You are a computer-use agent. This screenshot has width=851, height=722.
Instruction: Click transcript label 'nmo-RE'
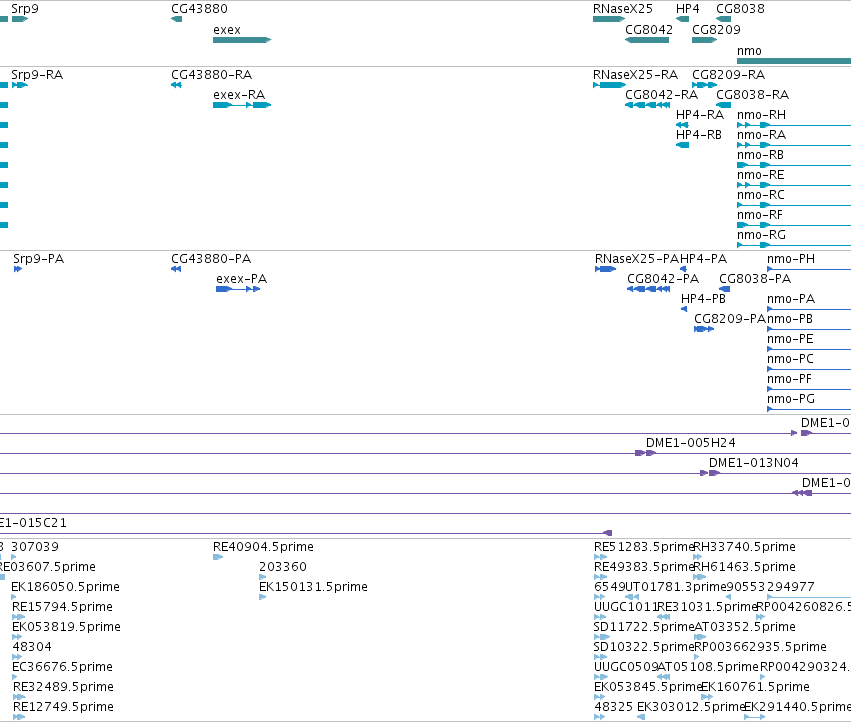[x=760, y=175]
